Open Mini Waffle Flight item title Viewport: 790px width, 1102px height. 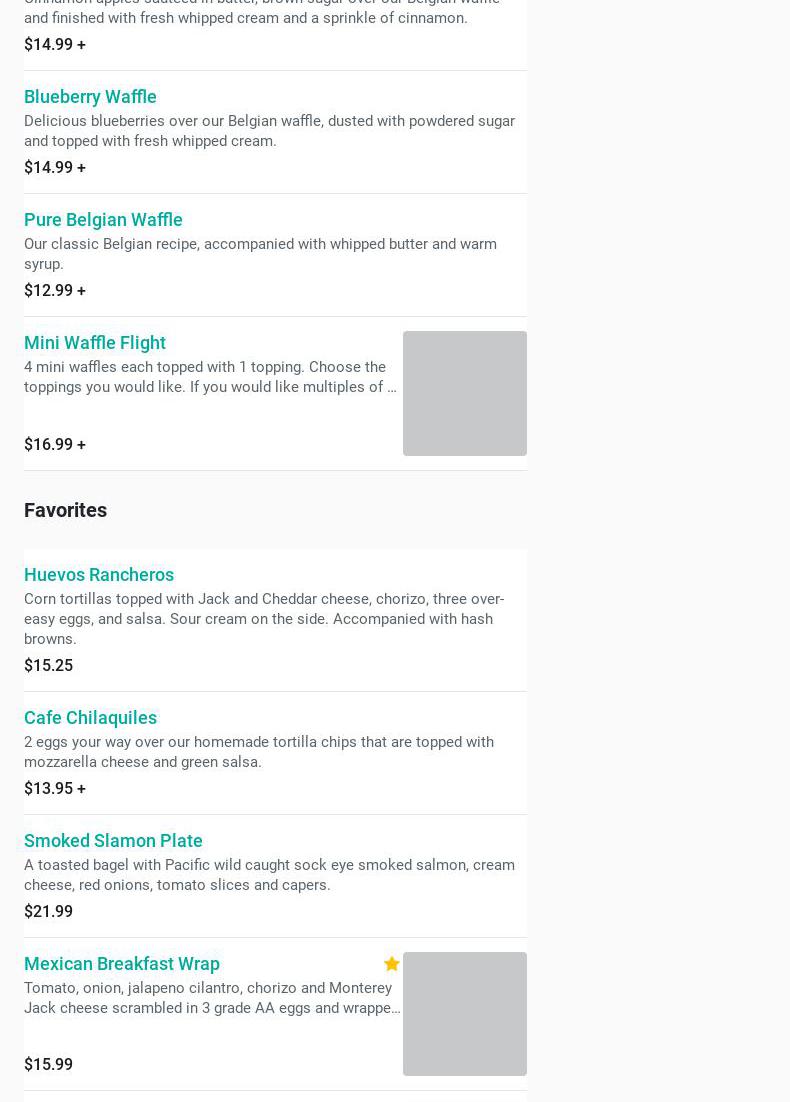pyautogui.click(x=95, y=342)
